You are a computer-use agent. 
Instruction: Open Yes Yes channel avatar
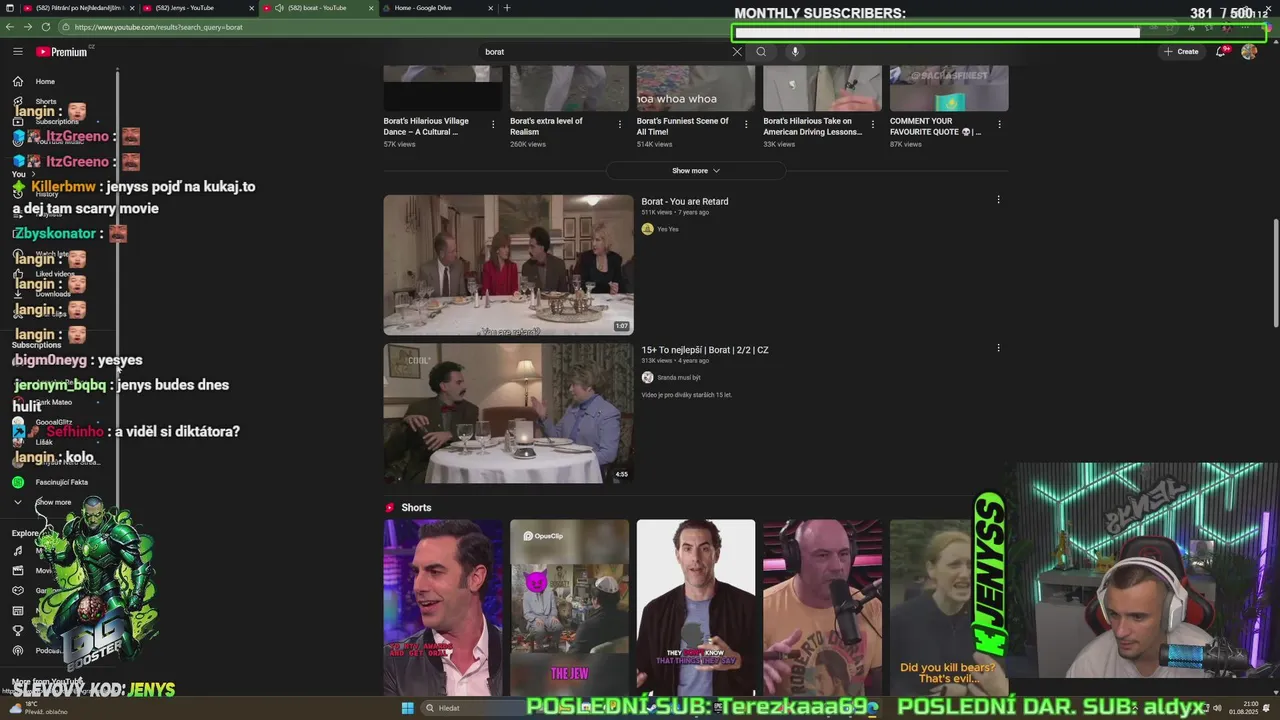point(647,229)
